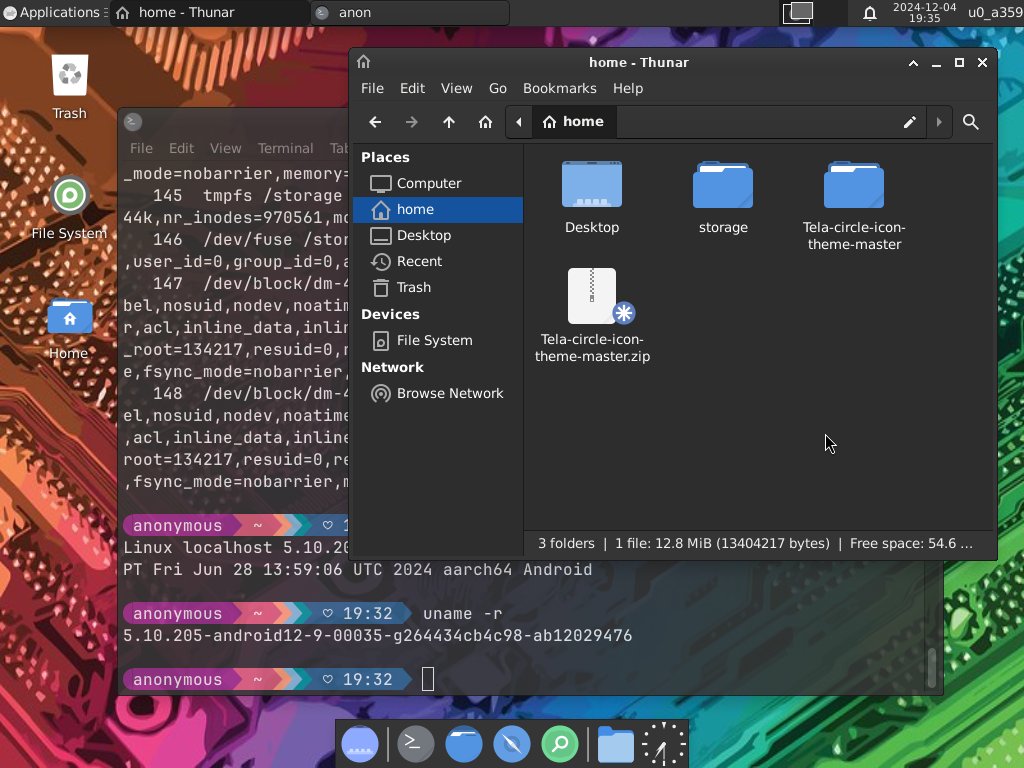Click terminal window title icon
Image resolution: width=1024 pixels, height=768 pixels.
coord(133,121)
